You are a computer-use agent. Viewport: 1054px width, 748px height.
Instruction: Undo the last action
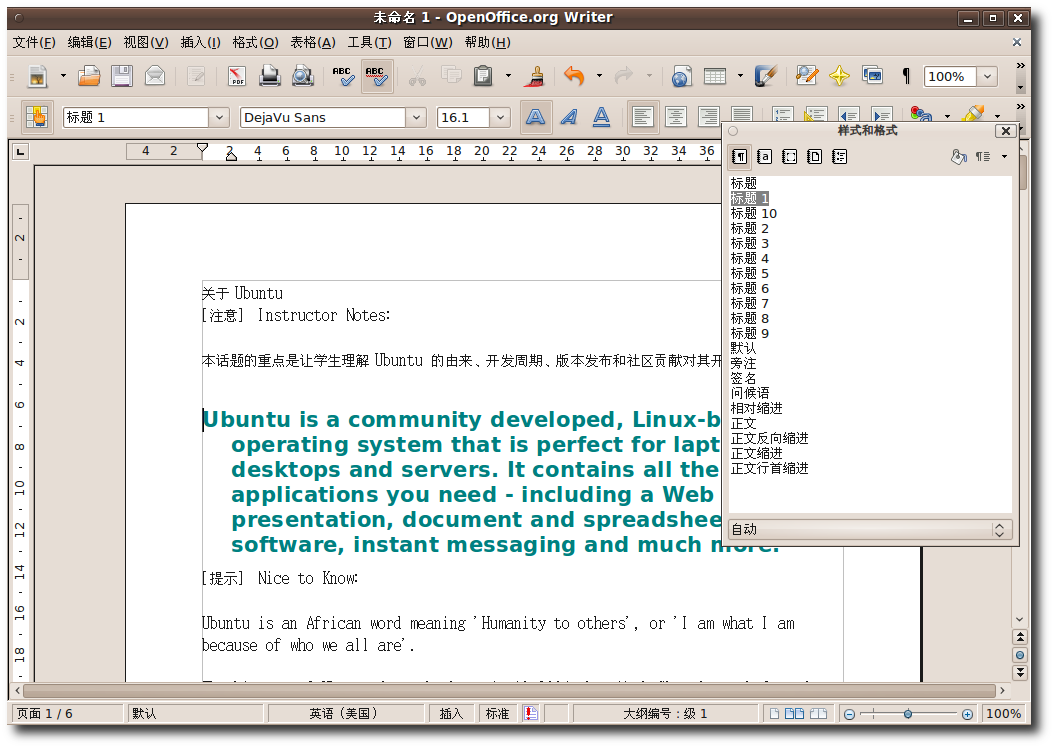[573, 76]
